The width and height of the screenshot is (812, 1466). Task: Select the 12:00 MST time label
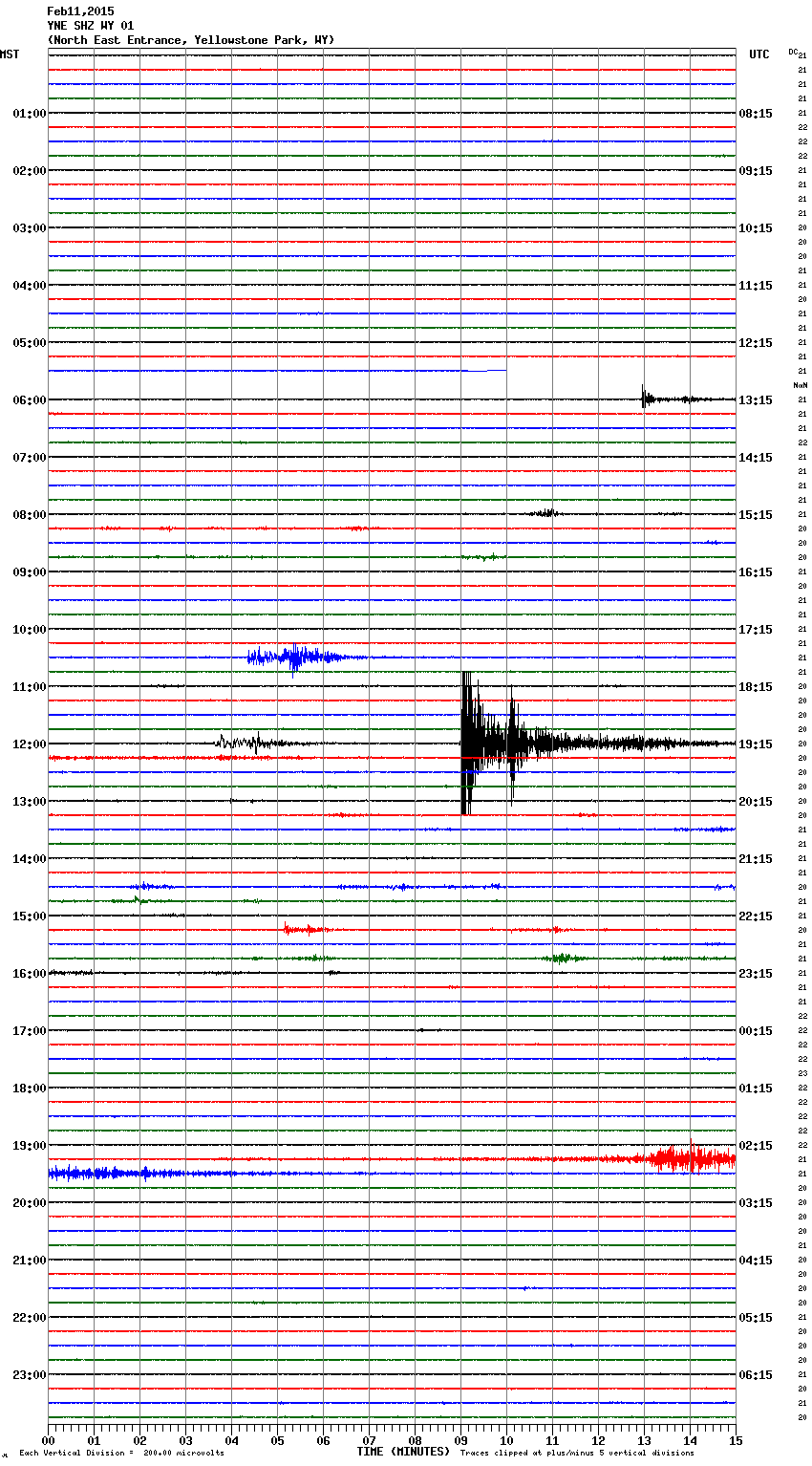click(30, 744)
